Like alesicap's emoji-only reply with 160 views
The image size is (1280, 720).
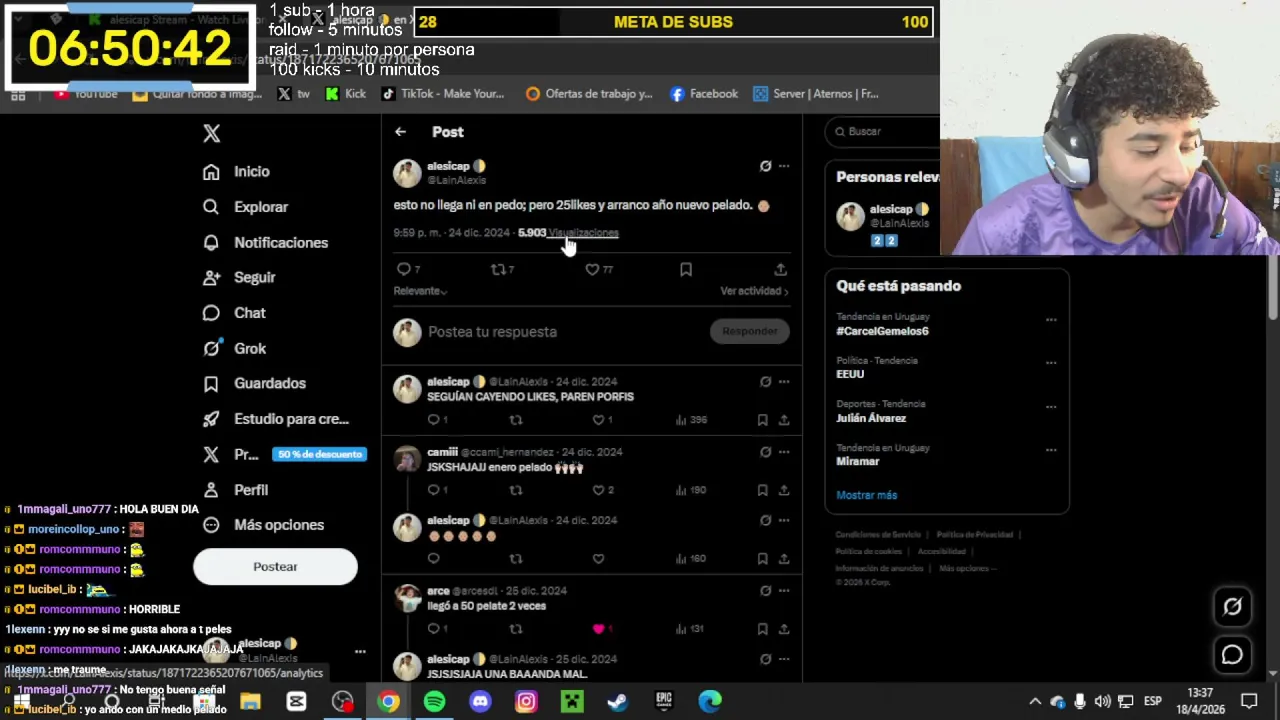tap(598, 559)
